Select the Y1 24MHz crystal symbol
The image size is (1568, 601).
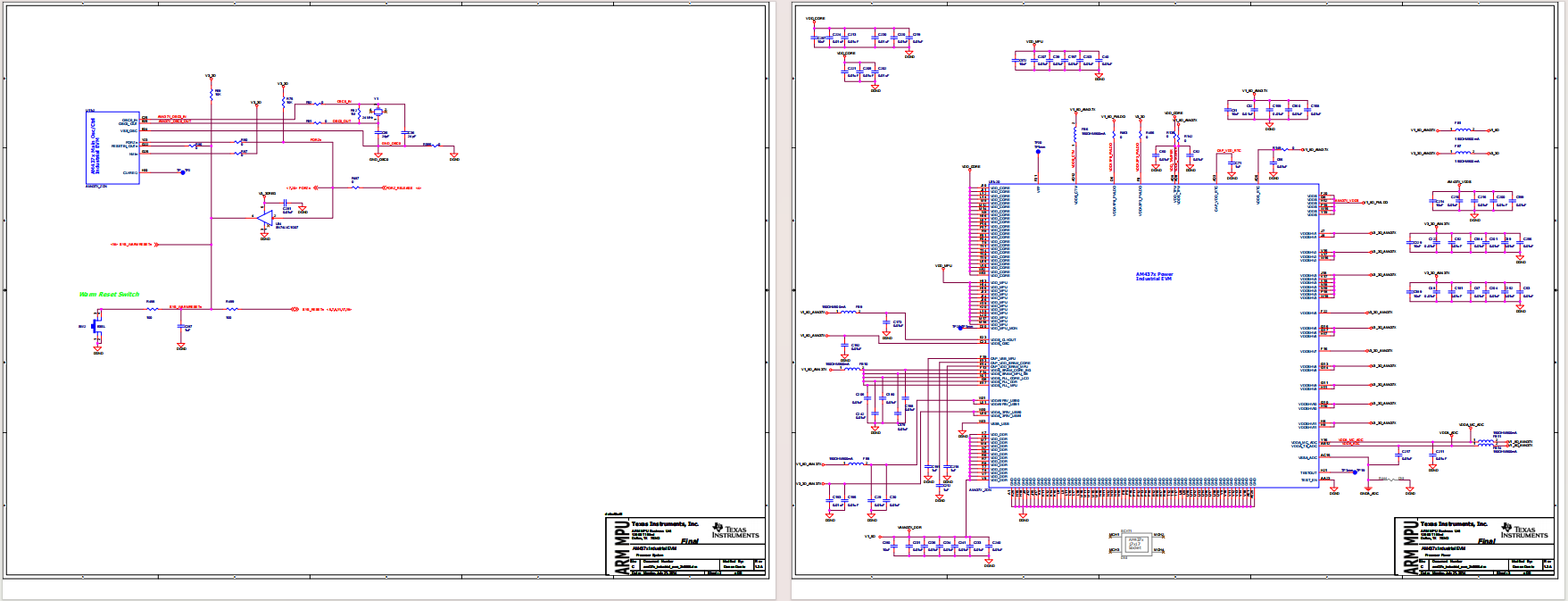[x=377, y=111]
